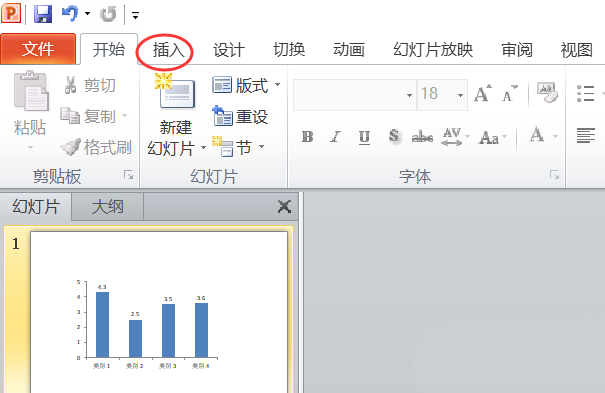
Task: Open the 切换 (Transitions) tab
Action: [x=289, y=50]
